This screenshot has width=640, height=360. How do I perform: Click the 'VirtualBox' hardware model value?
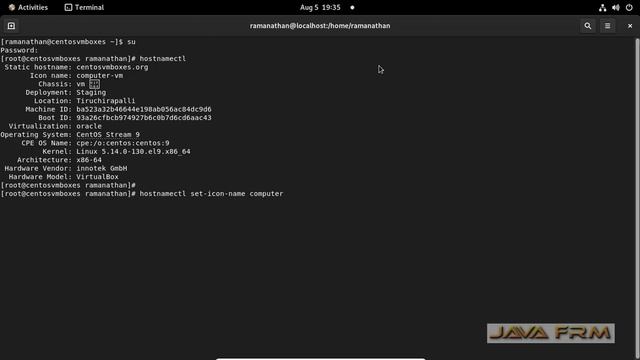click(x=97, y=177)
